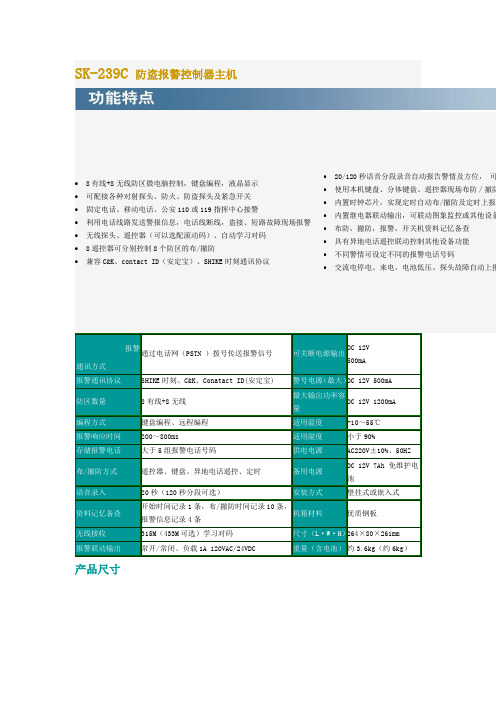
Task: Click table header cell '报警通讯方式'
Action: tap(108, 354)
